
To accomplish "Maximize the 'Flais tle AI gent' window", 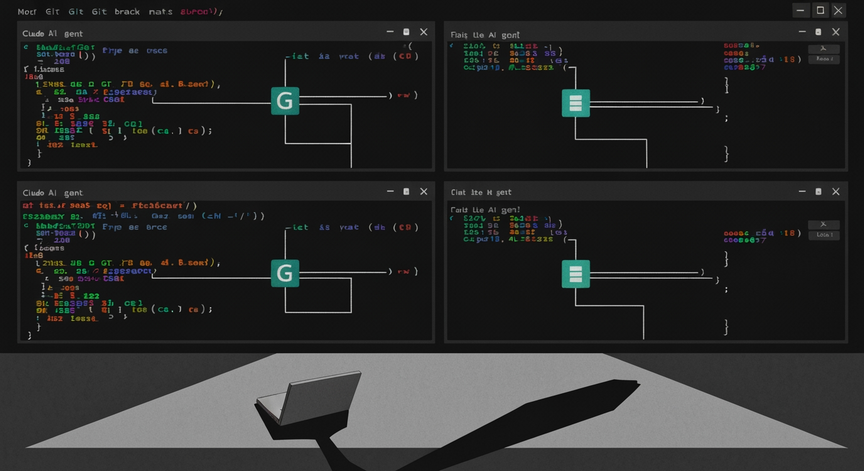I will click(818, 32).
